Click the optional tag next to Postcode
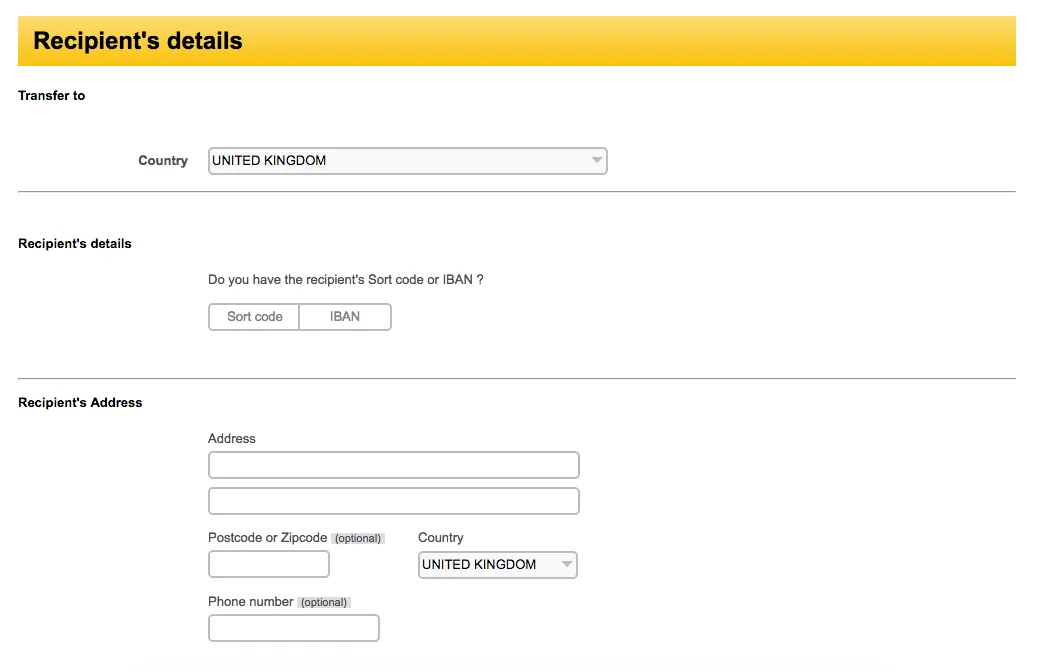Image resolution: width=1042 pixels, height=672 pixels. point(358,539)
